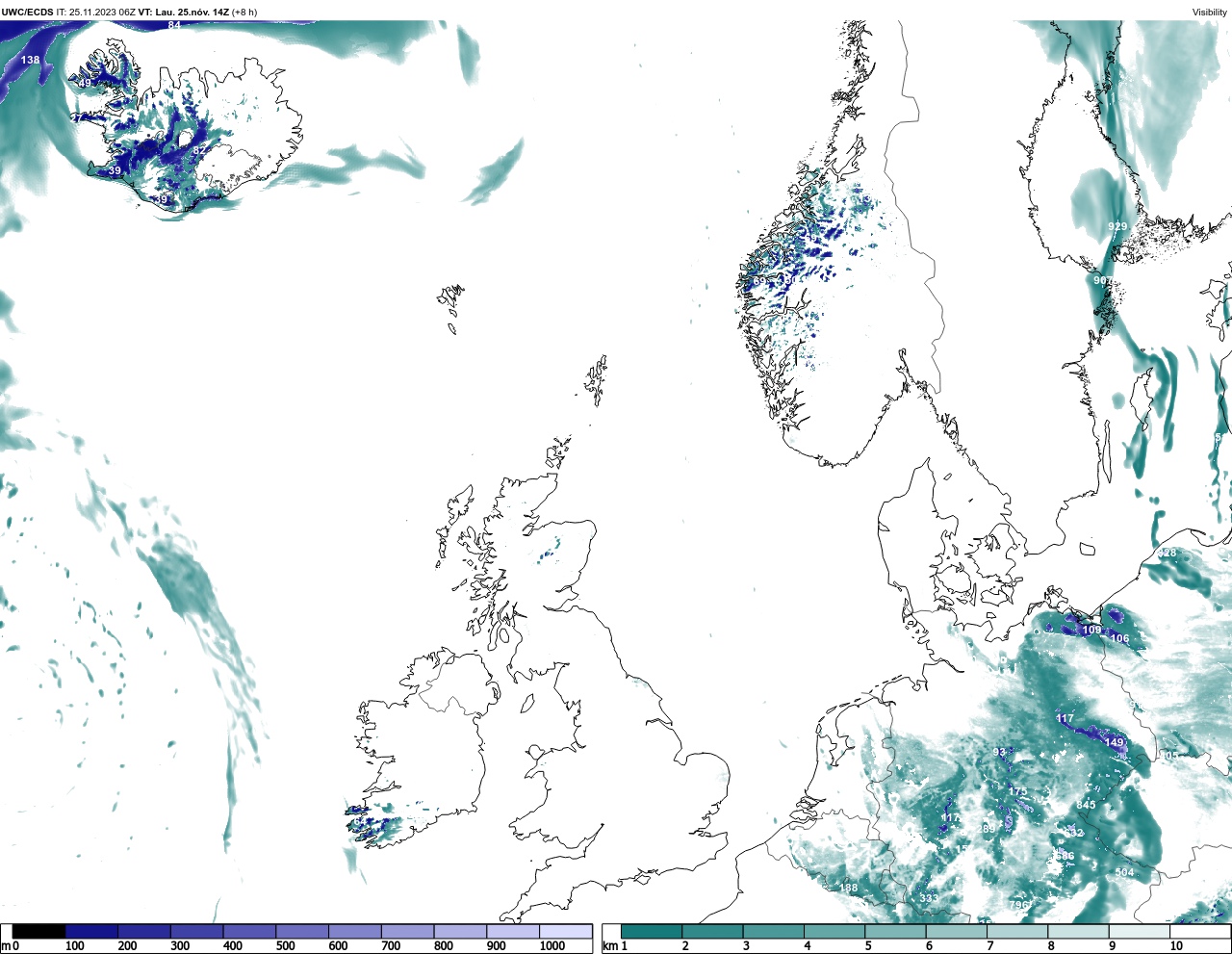Viewport: 1232px width, 954px height.
Task: Click the '84' value above Iceland
Action: coord(174,25)
